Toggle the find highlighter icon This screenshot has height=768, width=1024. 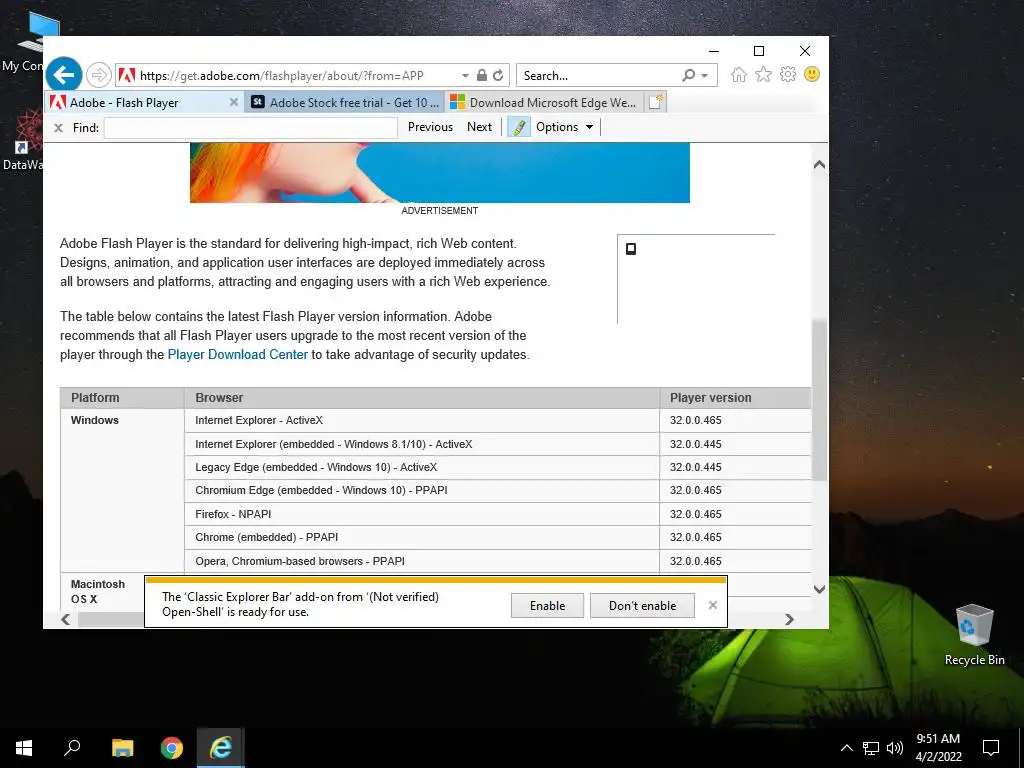(x=519, y=127)
